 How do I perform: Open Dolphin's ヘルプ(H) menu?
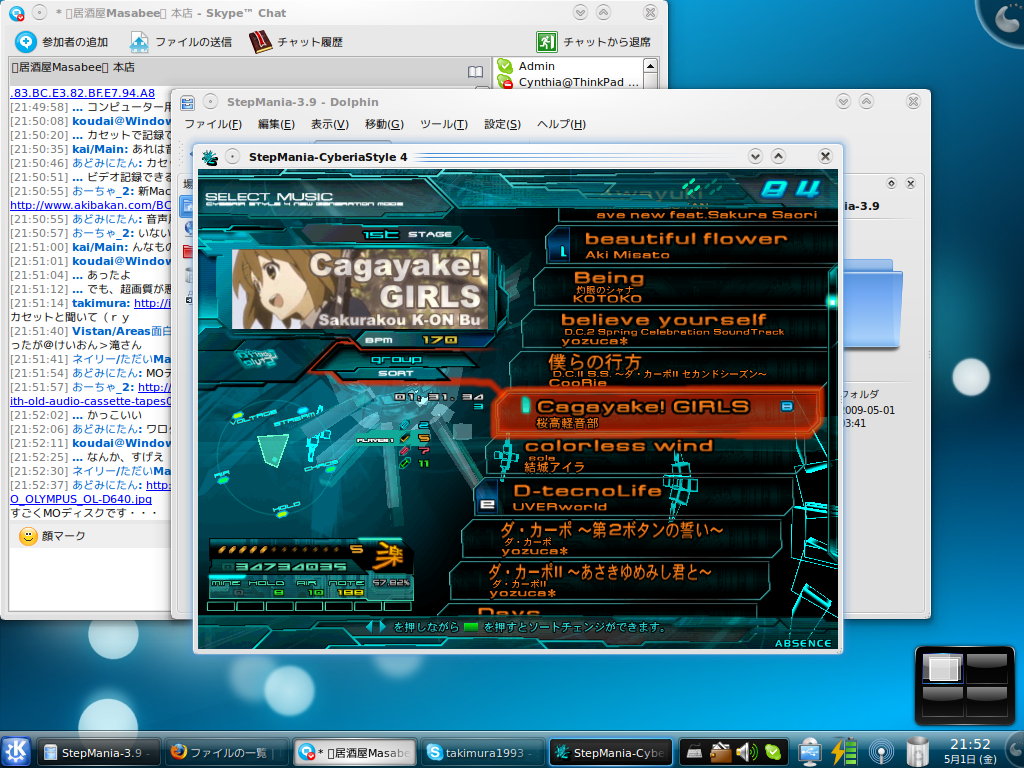562,124
